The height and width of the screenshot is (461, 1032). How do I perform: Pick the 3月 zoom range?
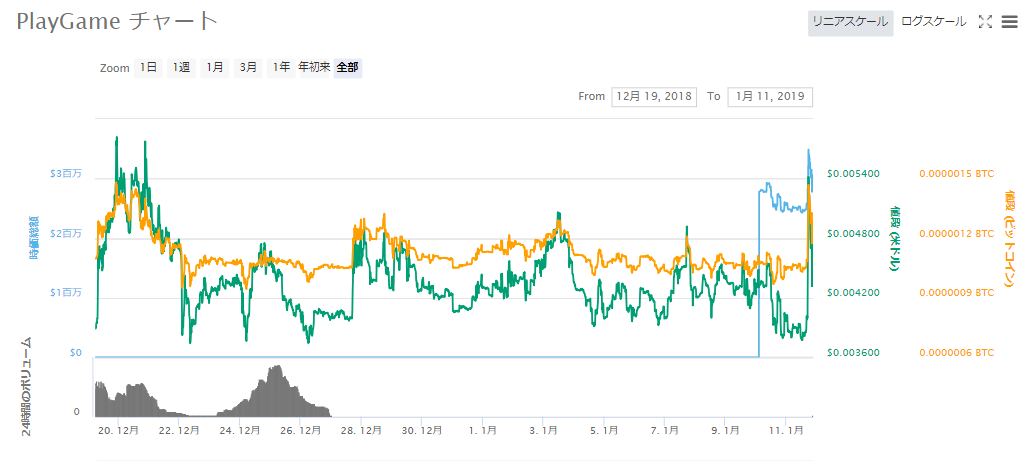point(247,68)
